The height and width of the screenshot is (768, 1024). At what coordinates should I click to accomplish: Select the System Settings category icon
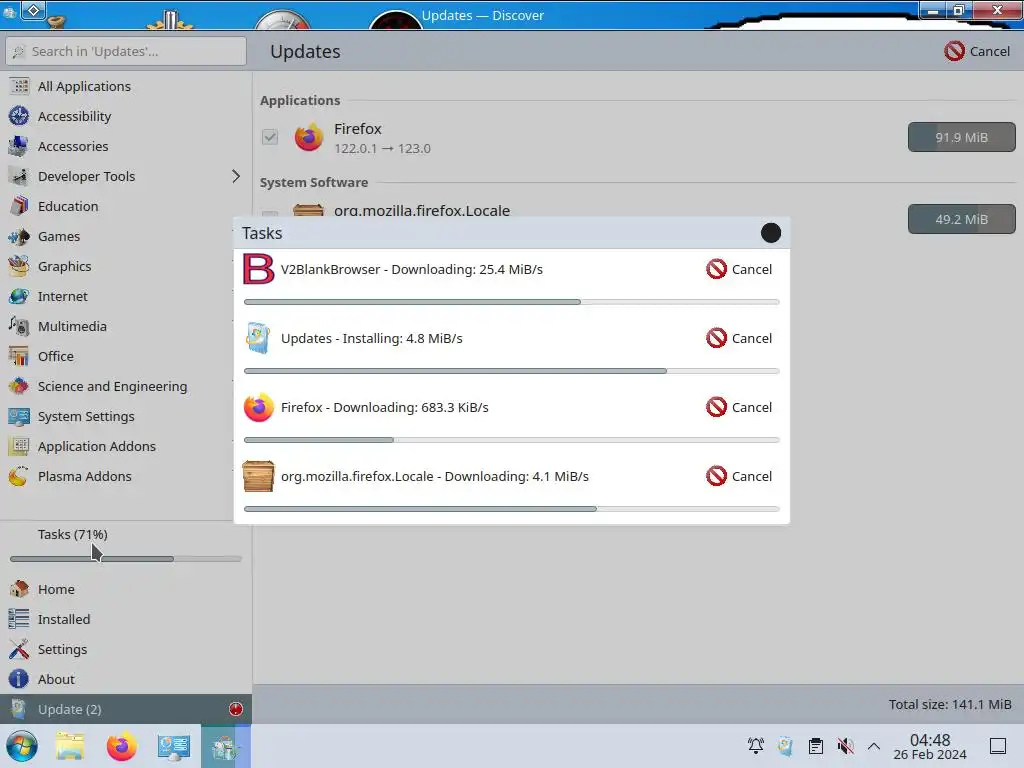19,417
